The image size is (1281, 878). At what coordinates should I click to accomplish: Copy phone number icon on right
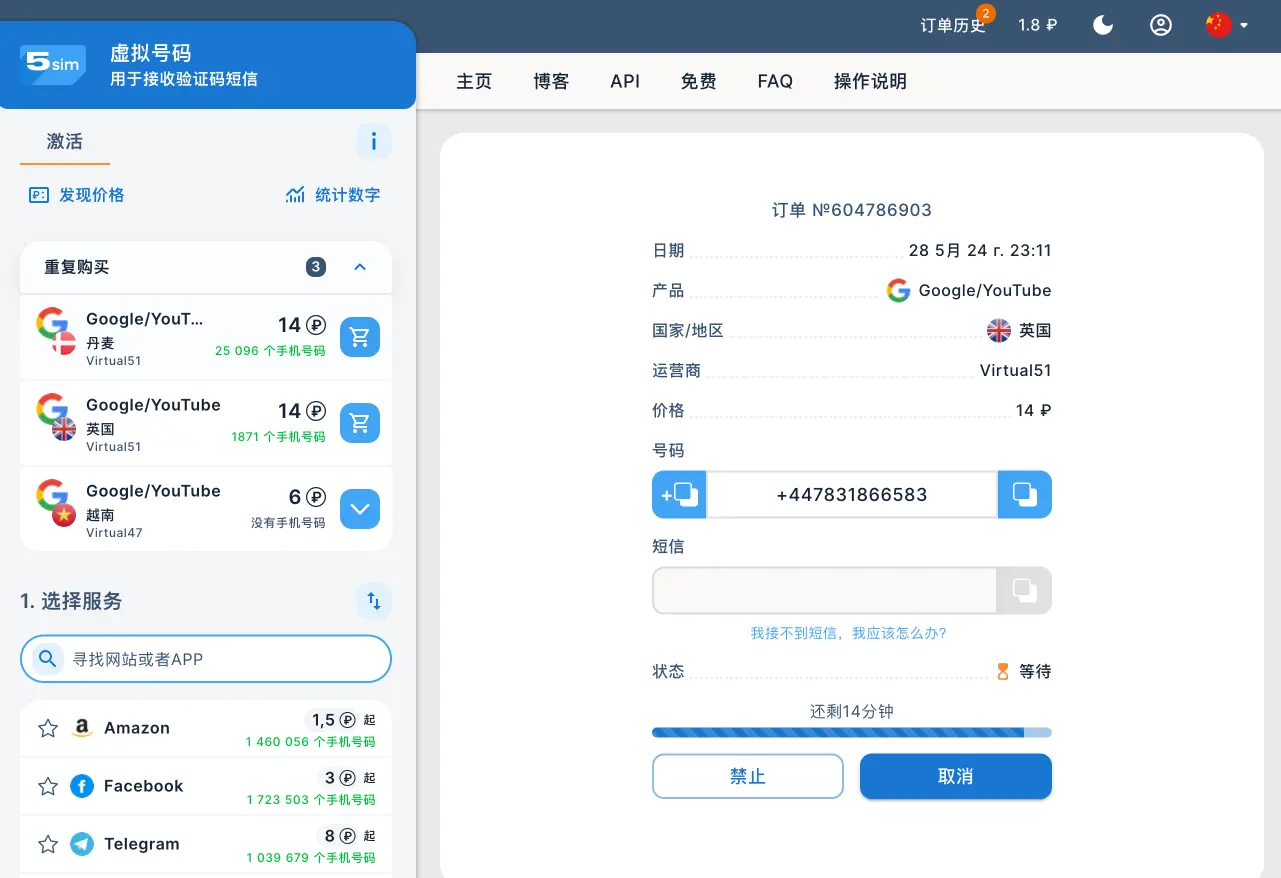click(1025, 494)
